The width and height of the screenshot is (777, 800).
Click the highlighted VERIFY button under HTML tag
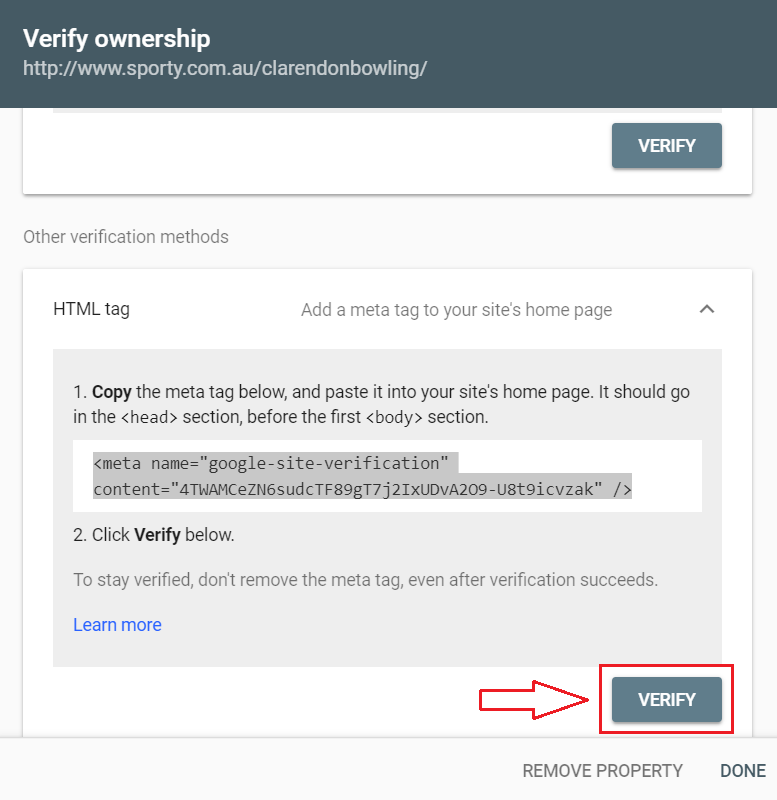[x=667, y=699]
